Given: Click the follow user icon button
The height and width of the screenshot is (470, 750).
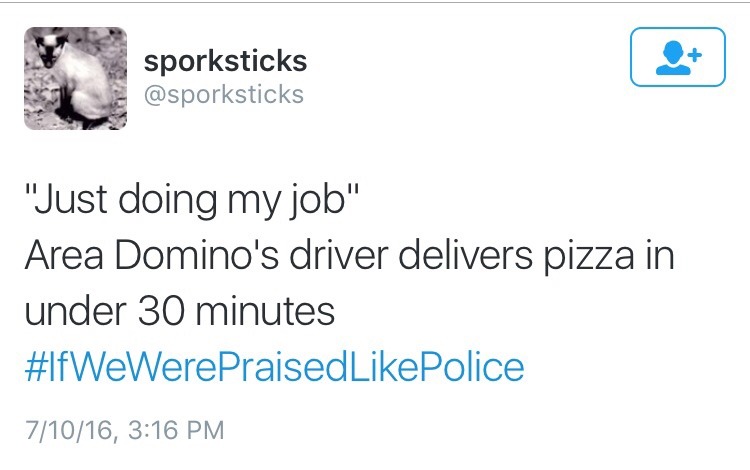Looking at the screenshot, I should coord(678,57).
